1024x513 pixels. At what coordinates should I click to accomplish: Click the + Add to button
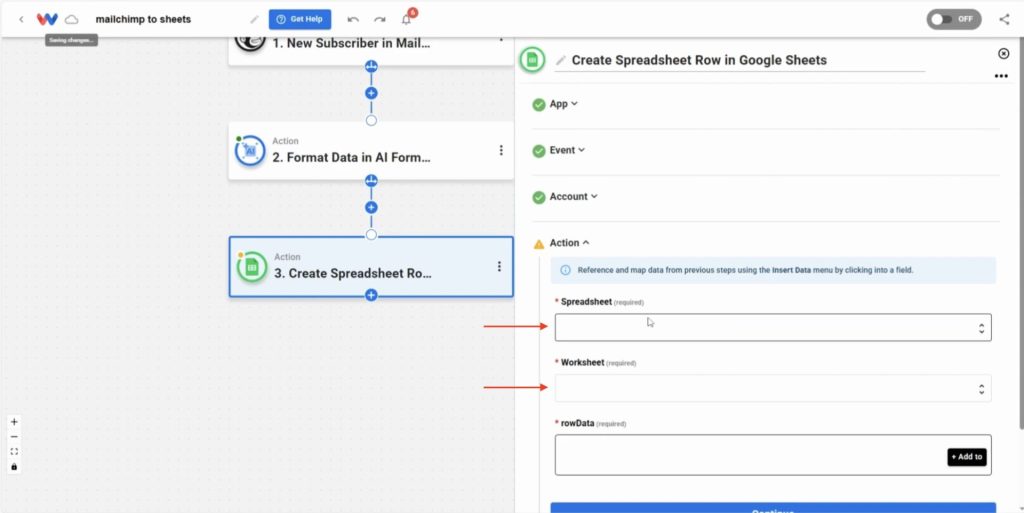(967, 457)
